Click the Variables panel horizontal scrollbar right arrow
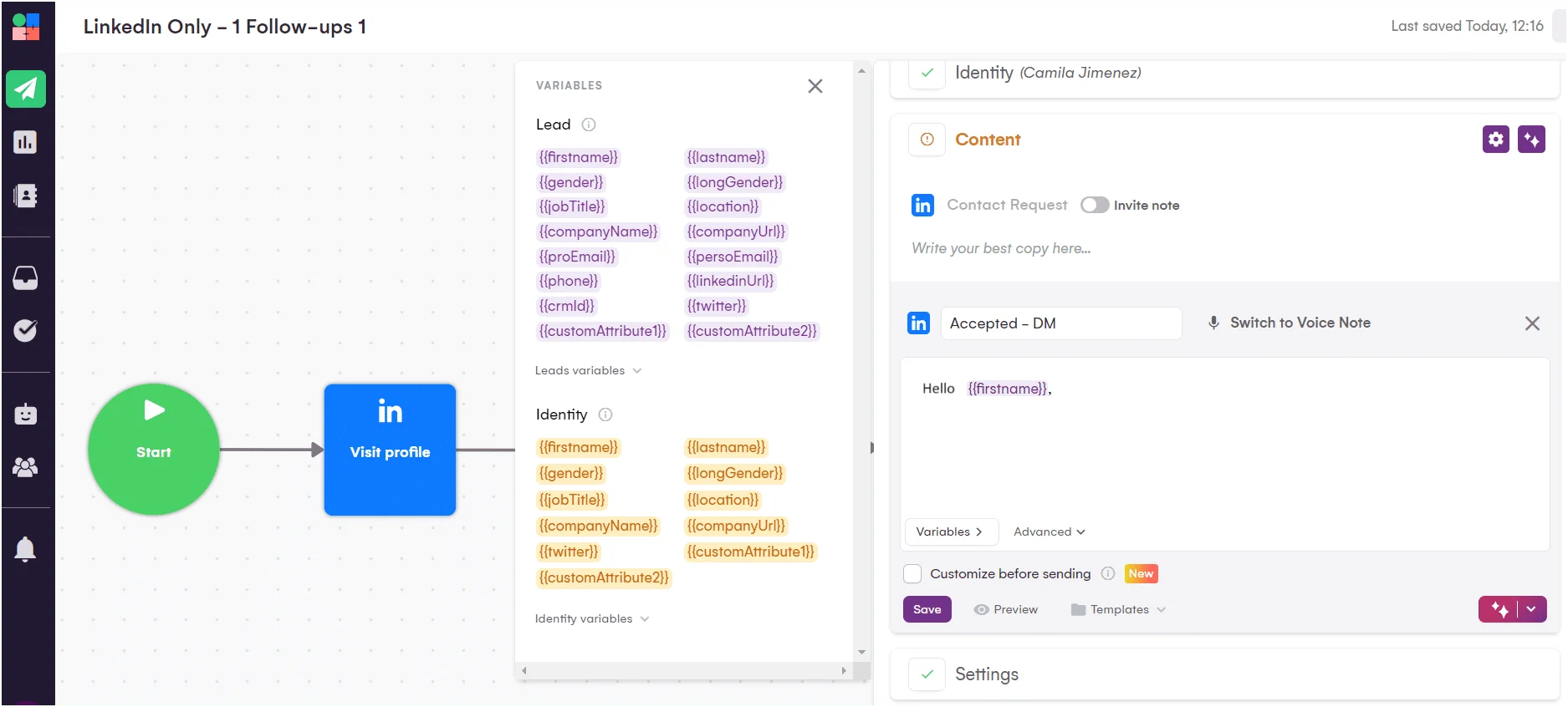The image size is (1568, 707). (844, 670)
